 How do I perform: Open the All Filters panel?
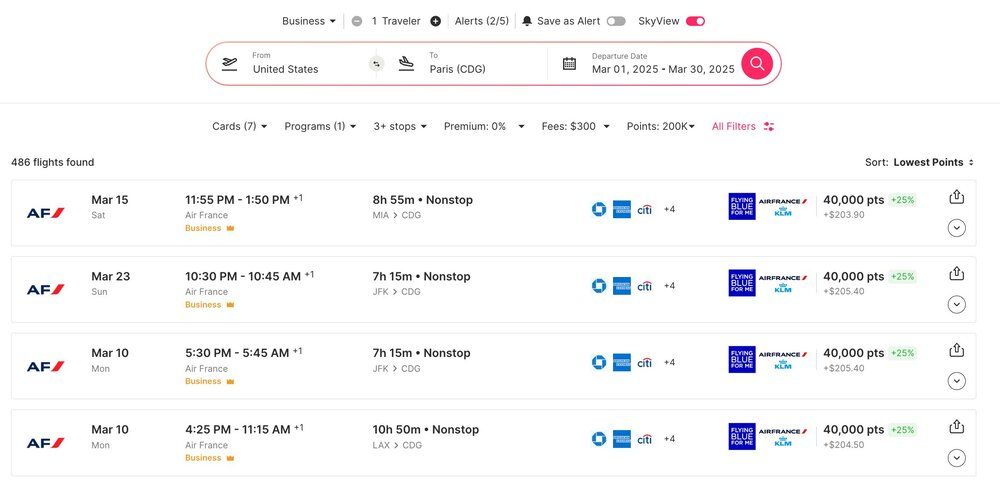(x=742, y=126)
